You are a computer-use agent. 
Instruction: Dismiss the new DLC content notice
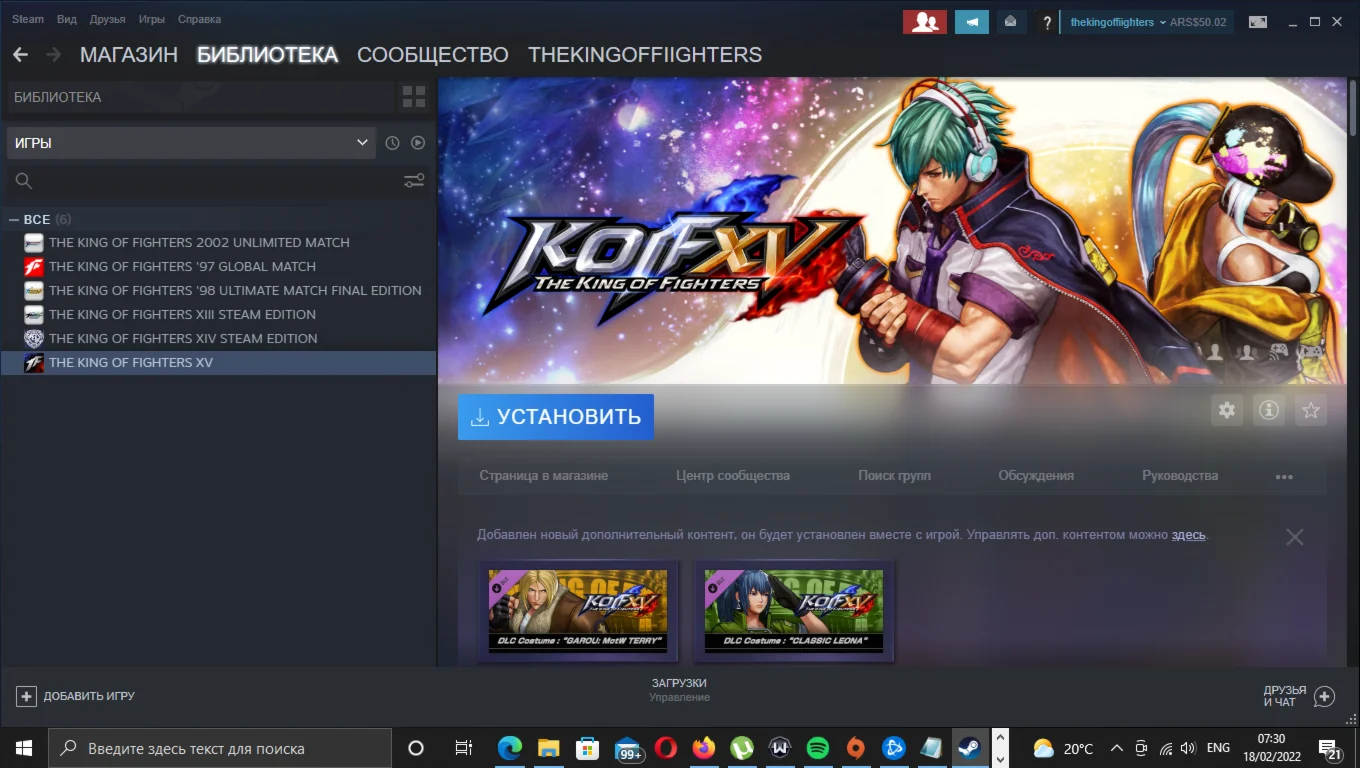click(x=1295, y=537)
